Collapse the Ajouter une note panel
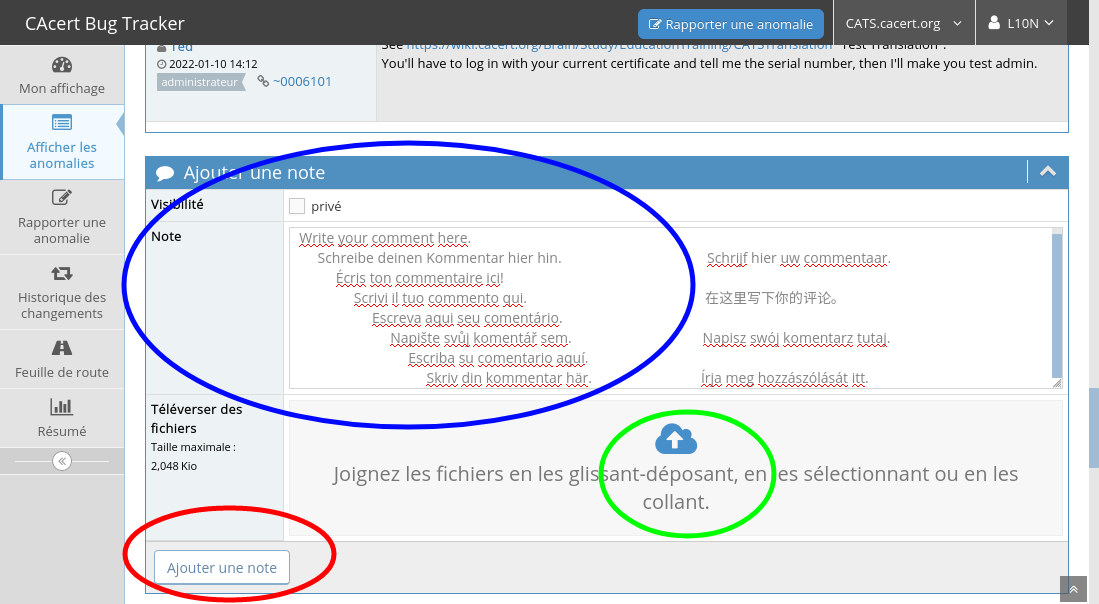 coord(1047,172)
